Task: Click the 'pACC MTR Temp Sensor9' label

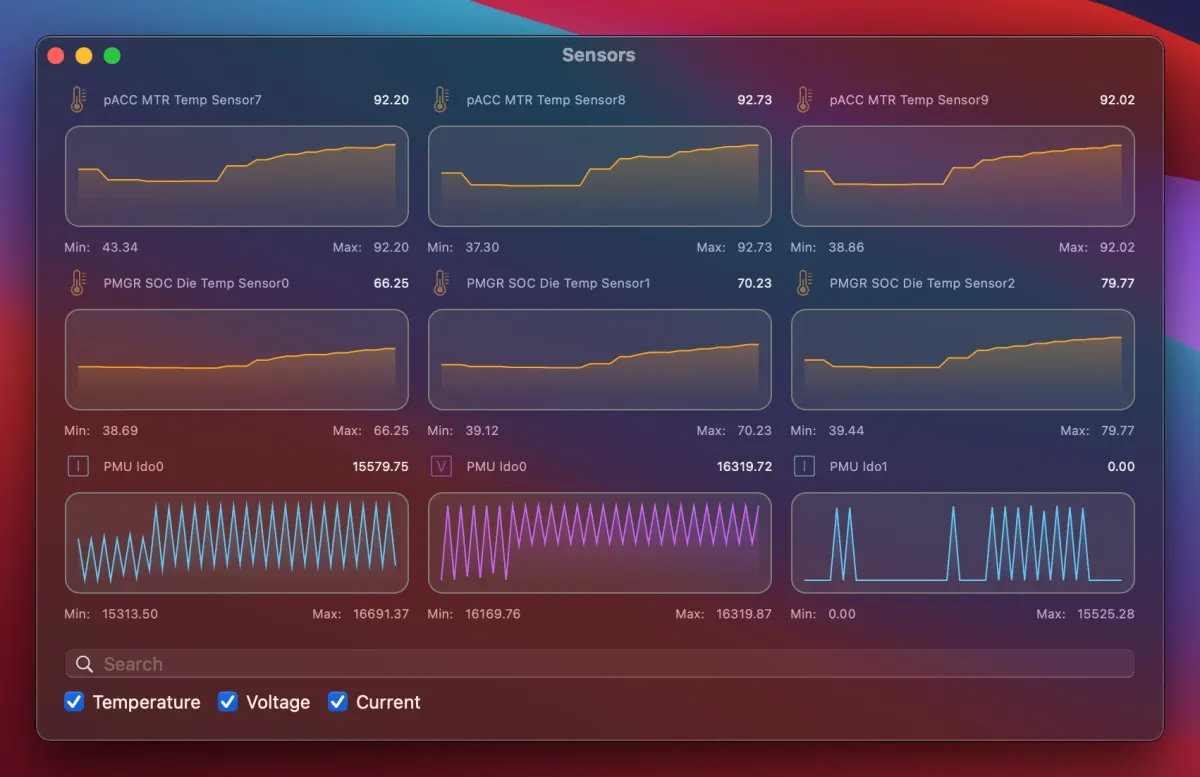Action: tap(909, 100)
